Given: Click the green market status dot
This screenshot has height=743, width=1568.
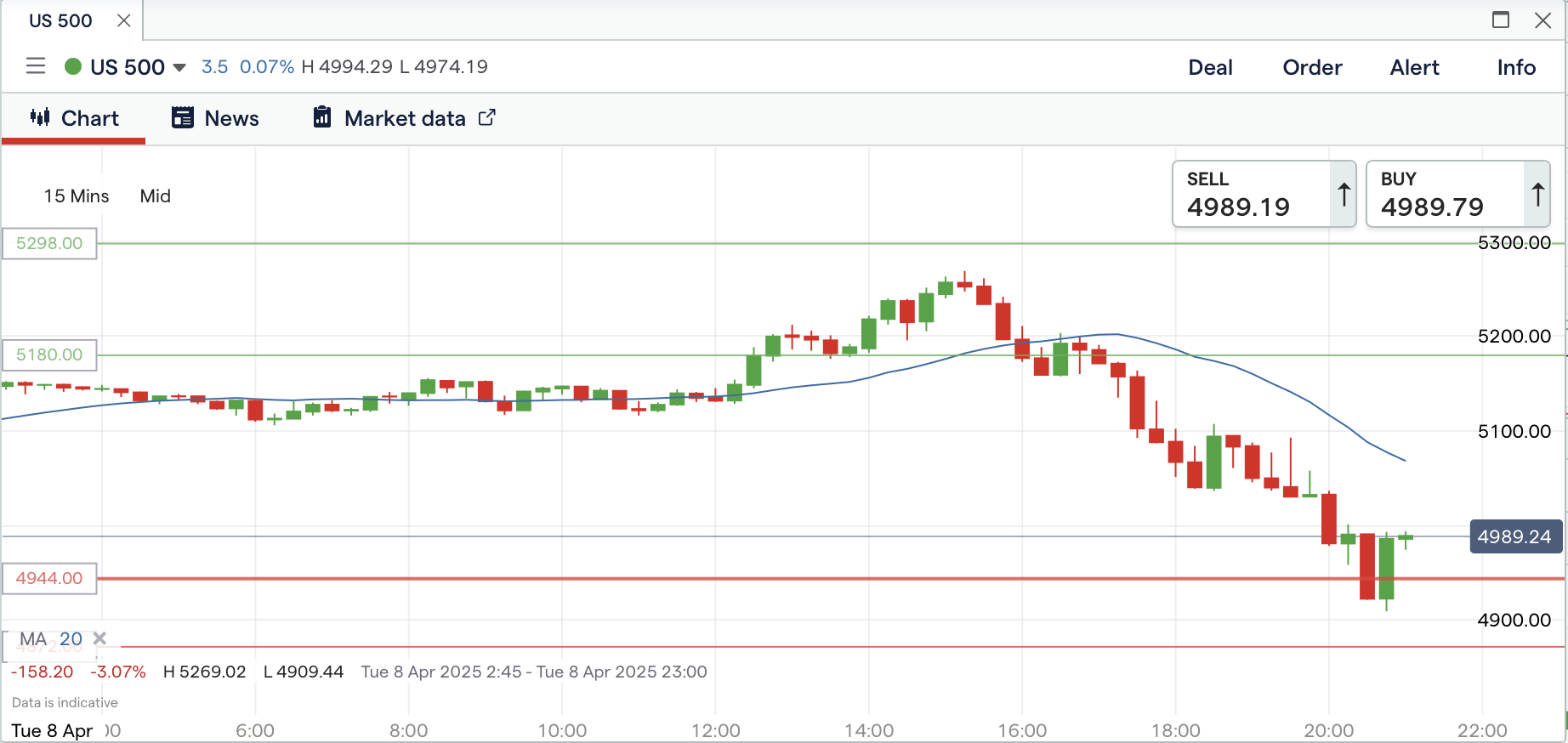Looking at the screenshot, I should 73,66.
